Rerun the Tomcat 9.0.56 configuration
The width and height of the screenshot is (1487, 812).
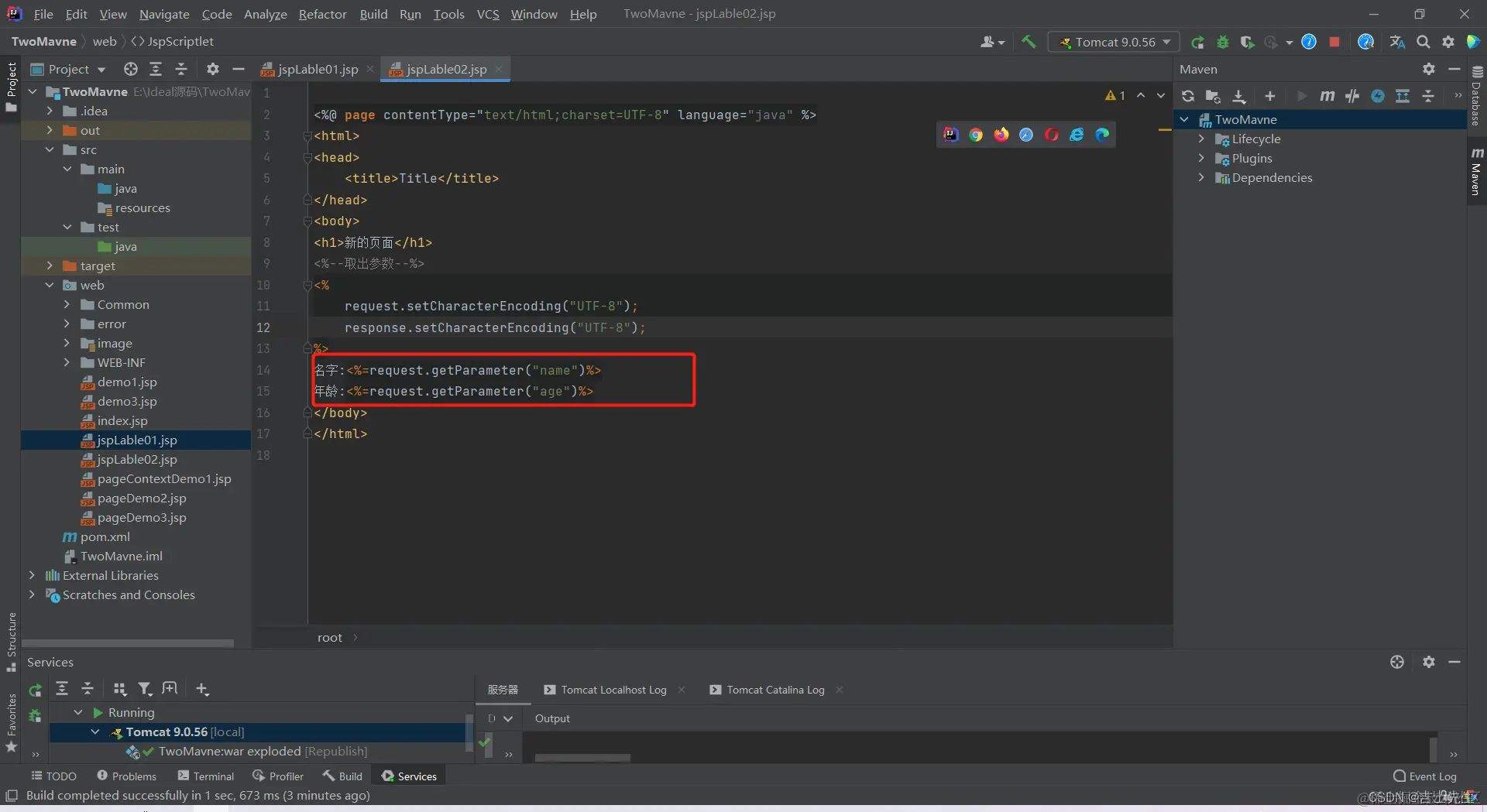click(x=1197, y=42)
